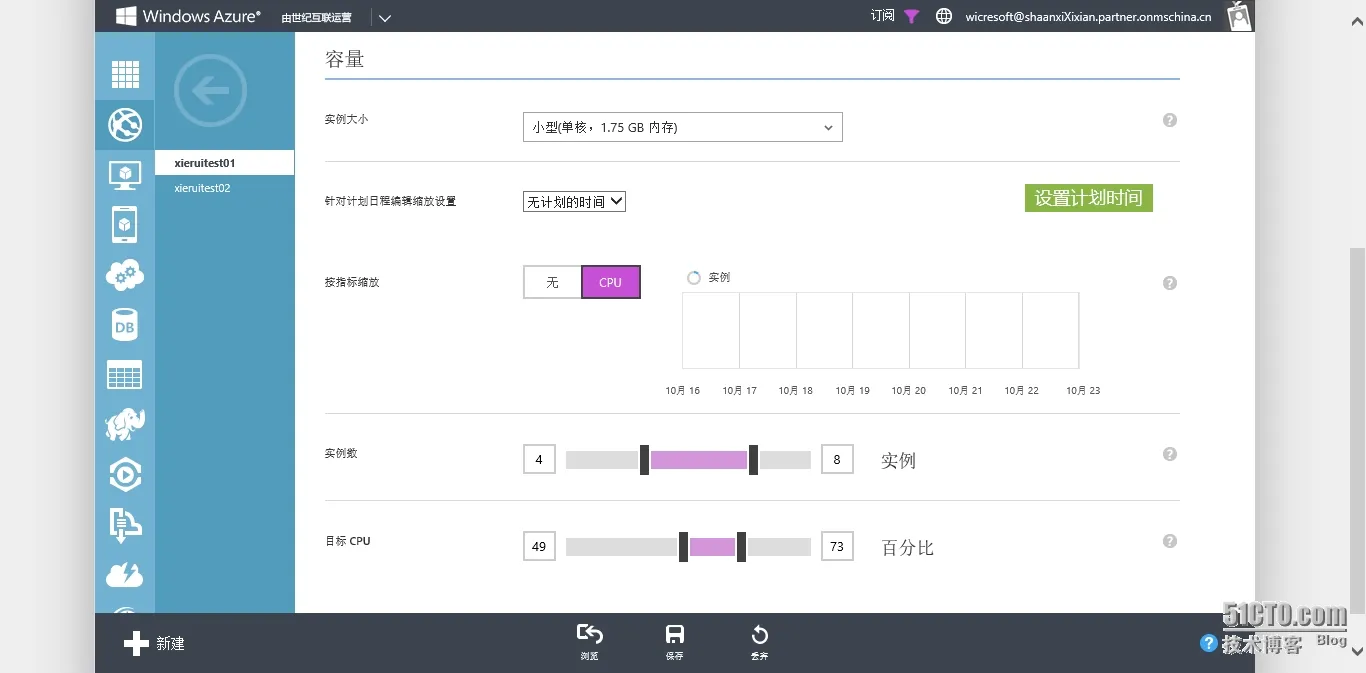The image size is (1366, 673).
Task: Open the language globe icon
Action: [943, 16]
